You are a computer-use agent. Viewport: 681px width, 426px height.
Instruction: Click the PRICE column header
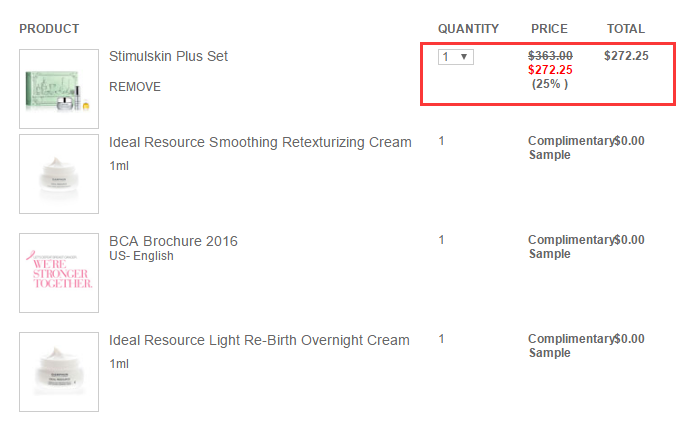click(549, 29)
